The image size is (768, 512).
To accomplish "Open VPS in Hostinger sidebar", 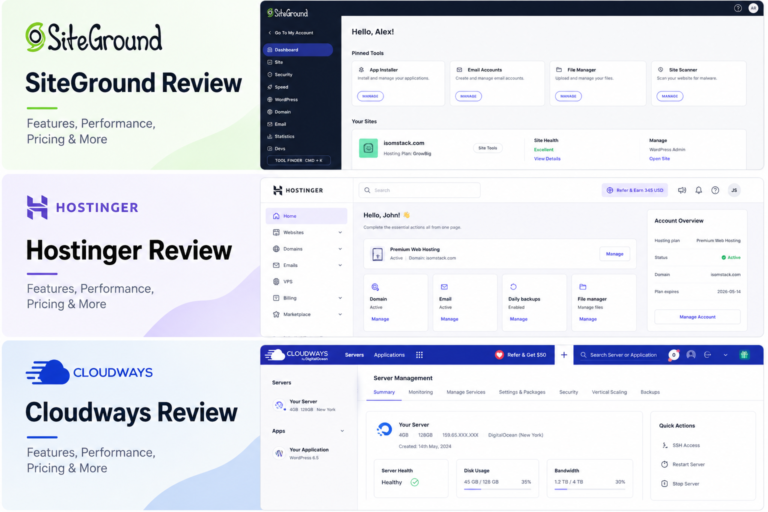I will (x=283, y=282).
